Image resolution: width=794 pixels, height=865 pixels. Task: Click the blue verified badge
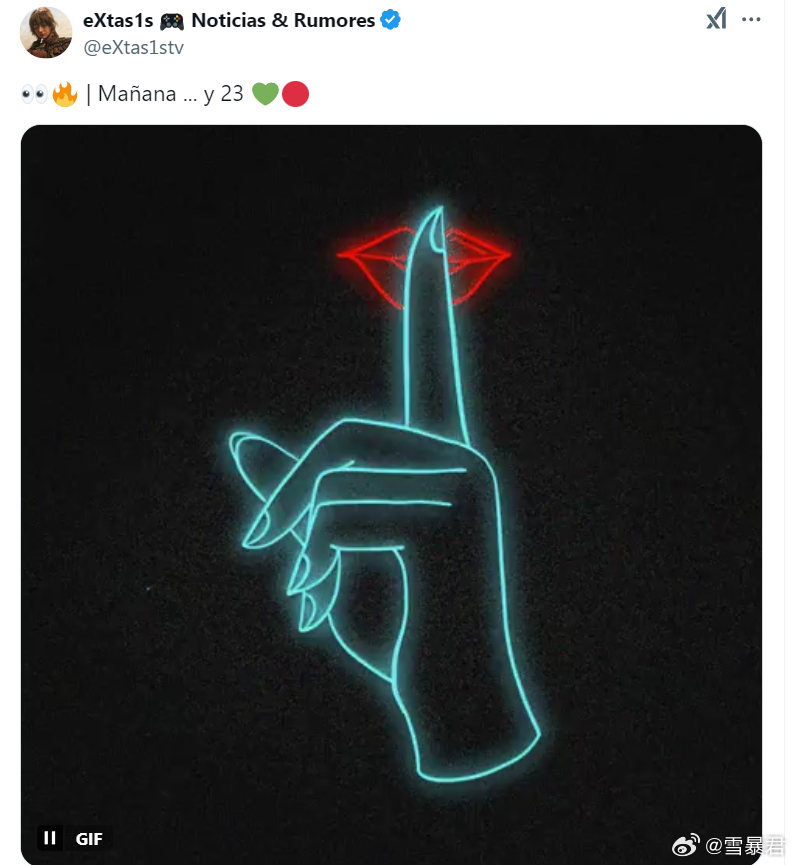(x=391, y=20)
